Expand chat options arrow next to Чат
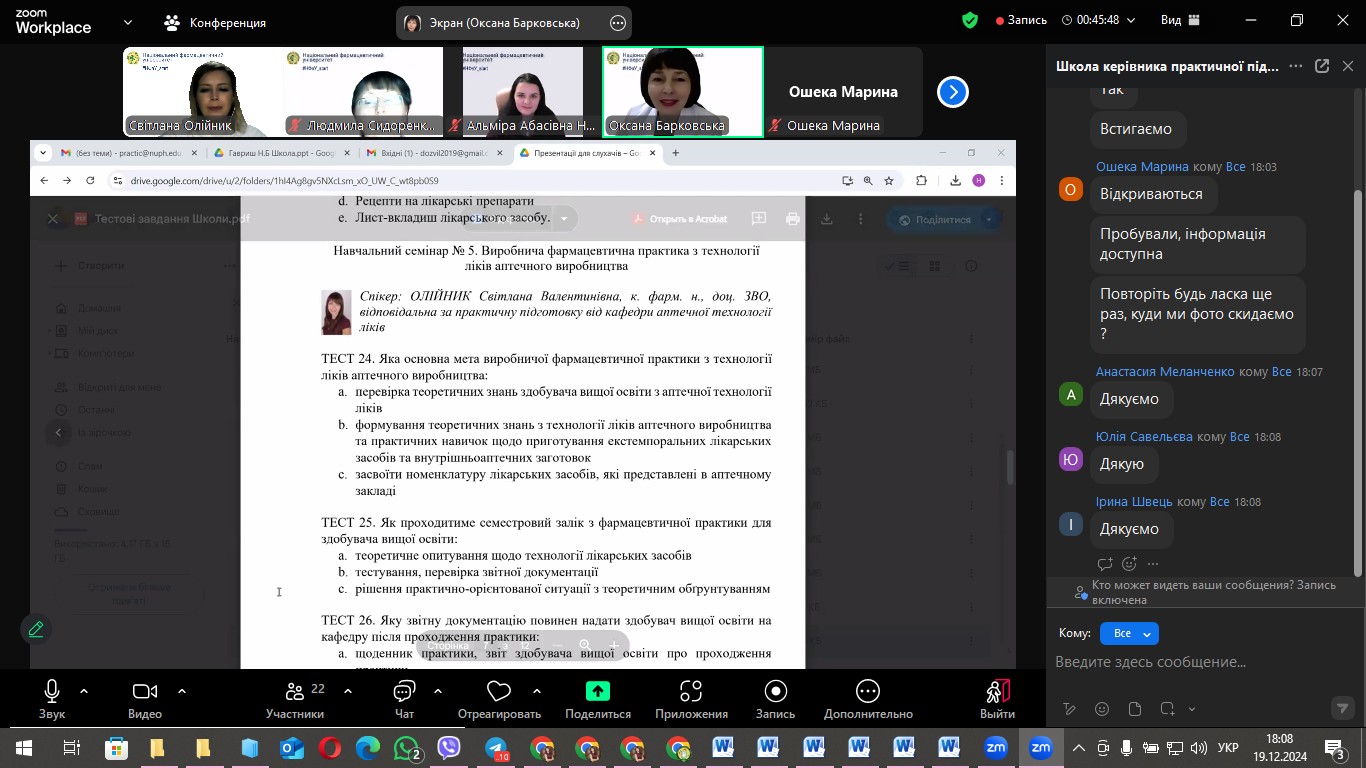Image resolution: width=1366 pixels, height=768 pixels. (x=437, y=691)
